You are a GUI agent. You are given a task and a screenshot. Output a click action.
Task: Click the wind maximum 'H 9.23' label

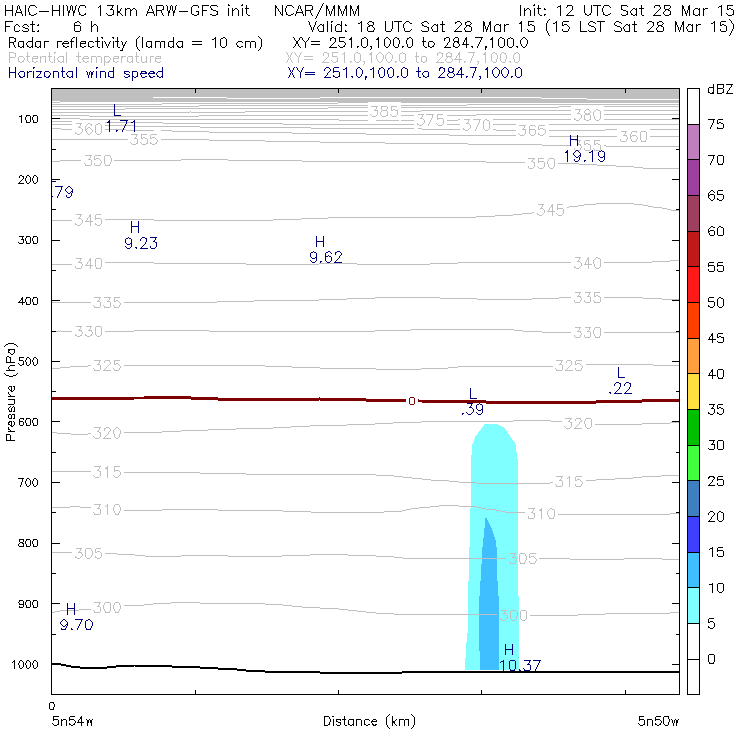coord(141,235)
